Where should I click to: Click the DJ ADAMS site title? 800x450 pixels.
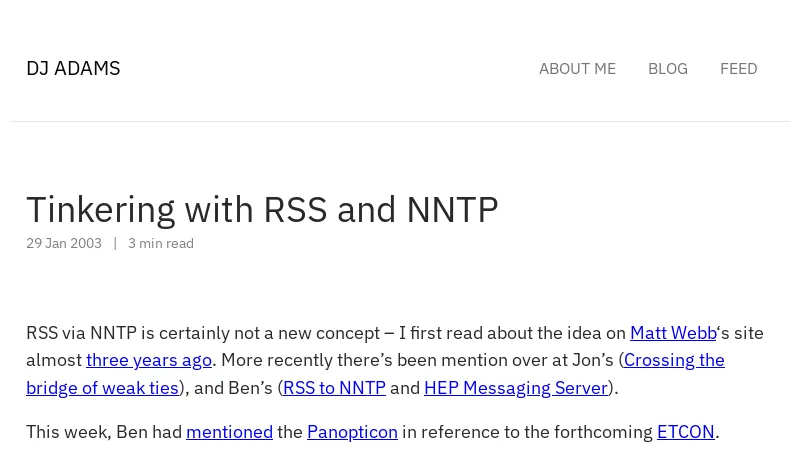[73, 68]
